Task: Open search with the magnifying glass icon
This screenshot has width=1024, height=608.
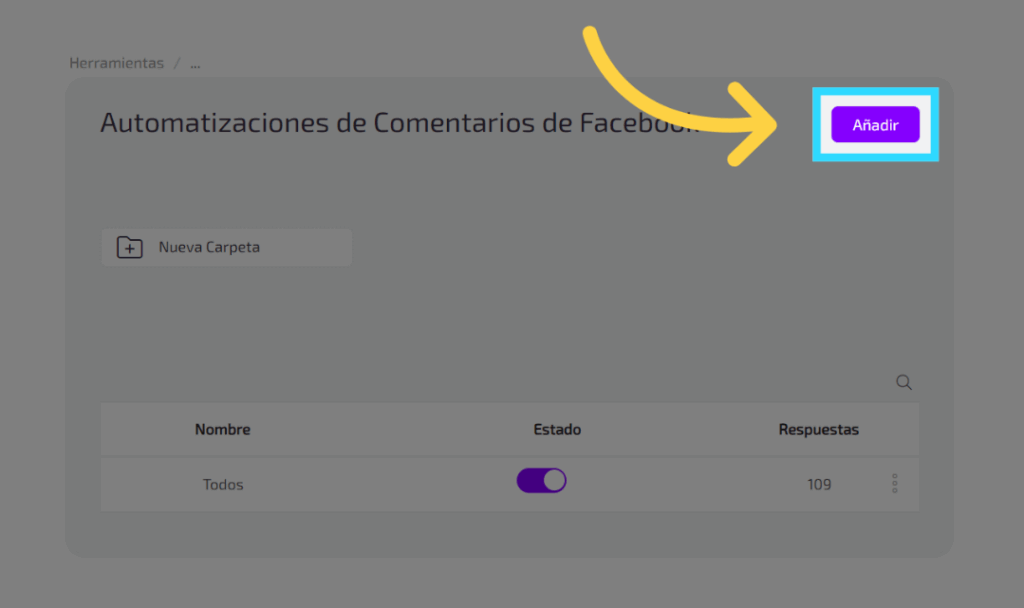Action: point(904,382)
